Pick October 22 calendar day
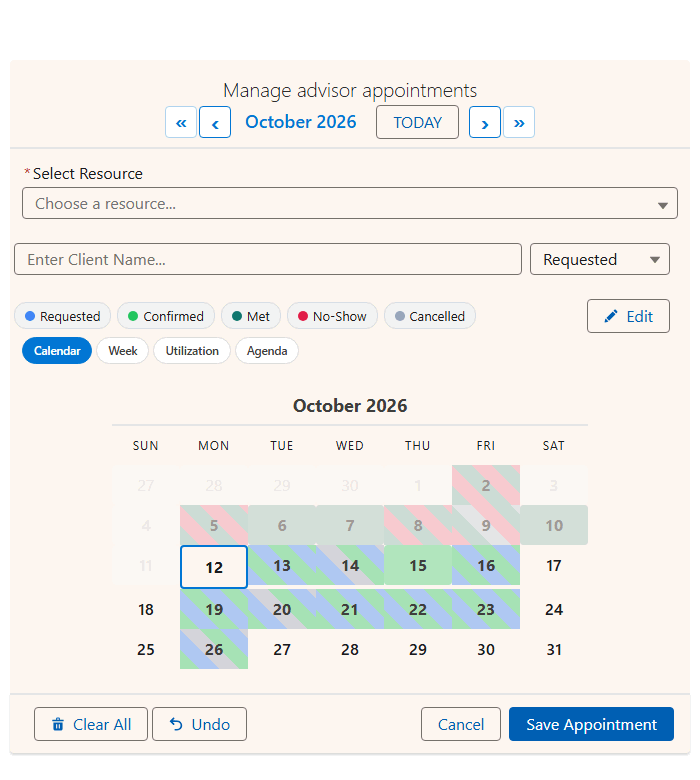Image resolution: width=700 pixels, height=780 pixels. (418, 609)
